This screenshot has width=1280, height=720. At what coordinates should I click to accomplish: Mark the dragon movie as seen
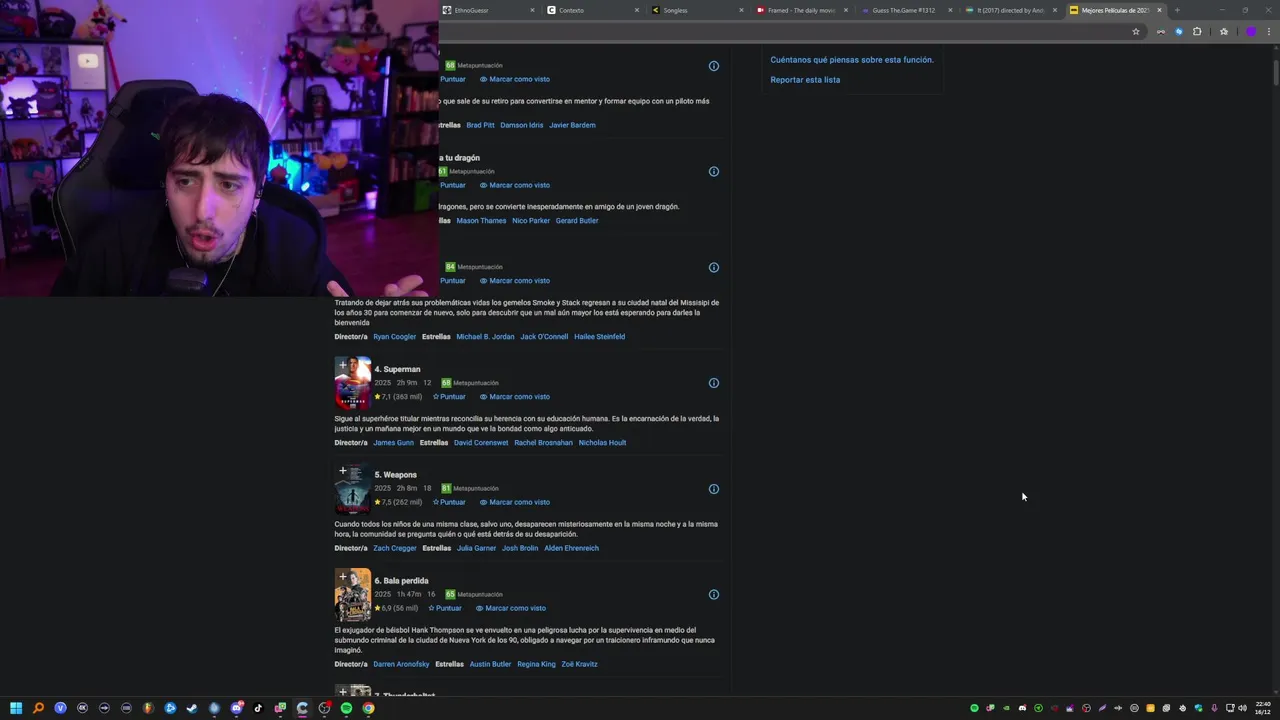(x=515, y=185)
